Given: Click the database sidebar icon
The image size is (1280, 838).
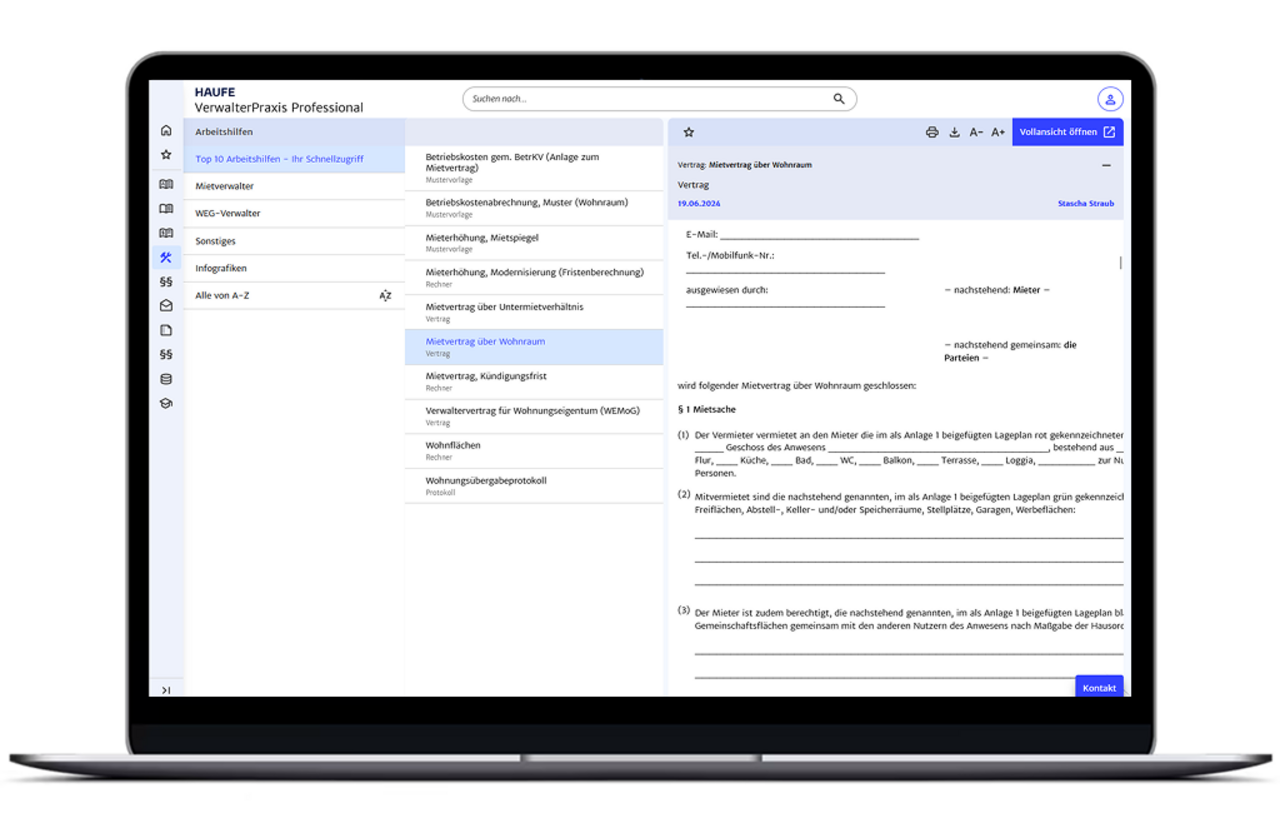Looking at the screenshot, I should click(166, 379).
